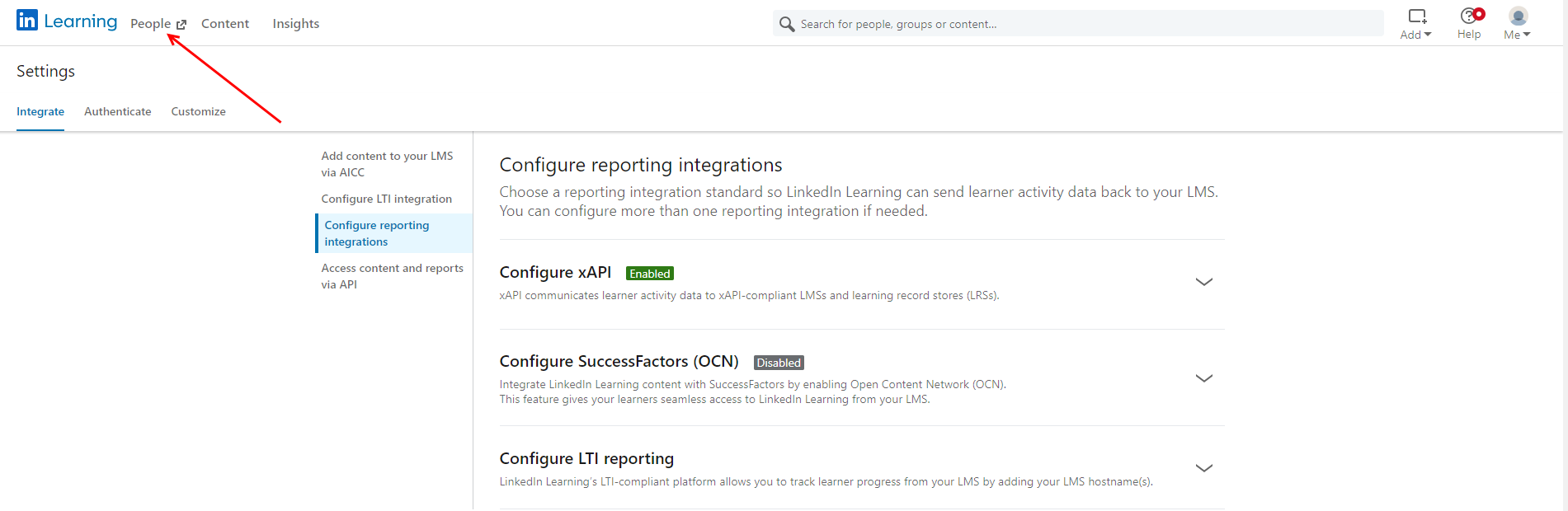Click the Disabled status badge
The image size is (1568, 511).
[779, 363]
